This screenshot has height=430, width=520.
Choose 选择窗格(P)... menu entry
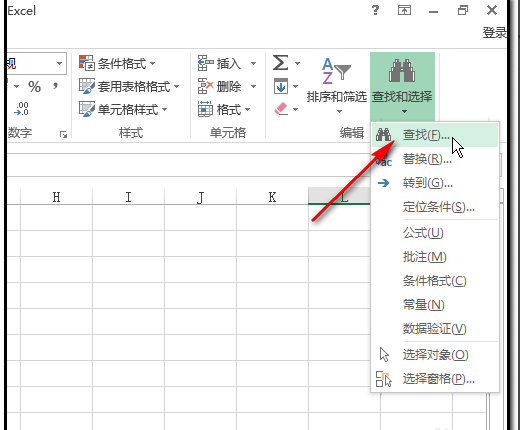click(x=435, y=379)
